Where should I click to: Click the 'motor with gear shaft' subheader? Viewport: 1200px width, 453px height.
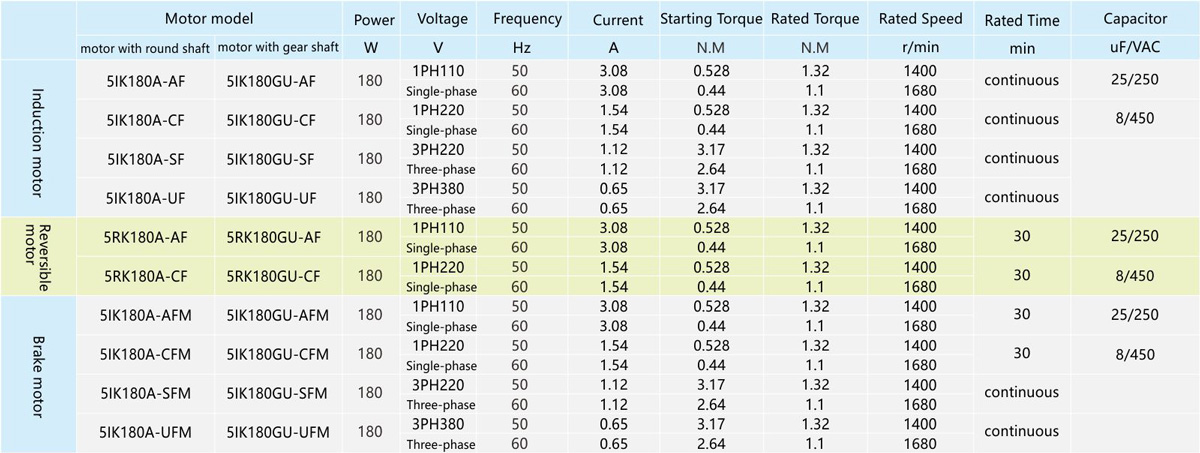[x=278, y=48]
